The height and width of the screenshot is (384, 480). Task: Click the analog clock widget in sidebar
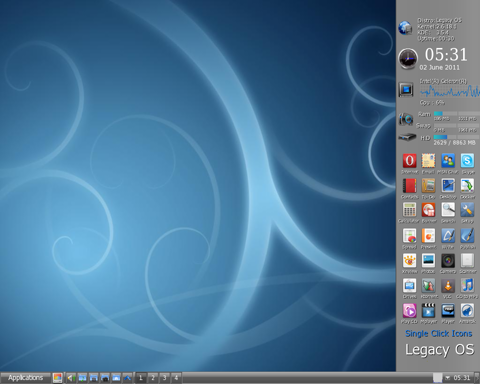tap(408, 58)
